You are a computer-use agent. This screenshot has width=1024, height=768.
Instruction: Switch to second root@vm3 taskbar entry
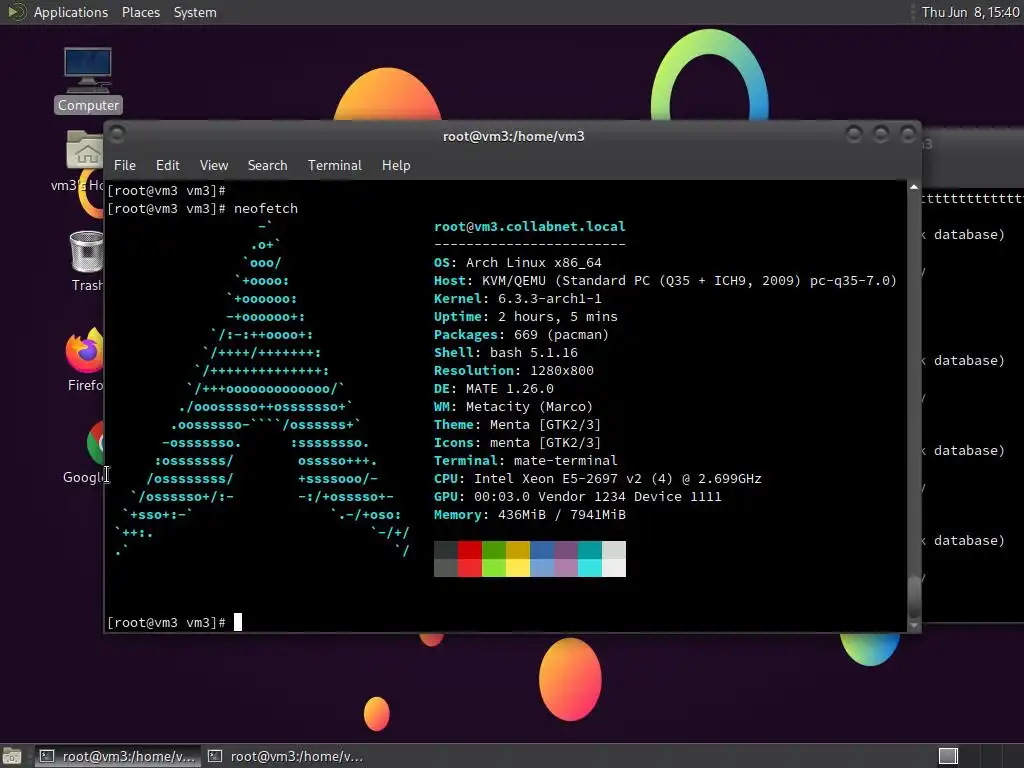point(285,756)
